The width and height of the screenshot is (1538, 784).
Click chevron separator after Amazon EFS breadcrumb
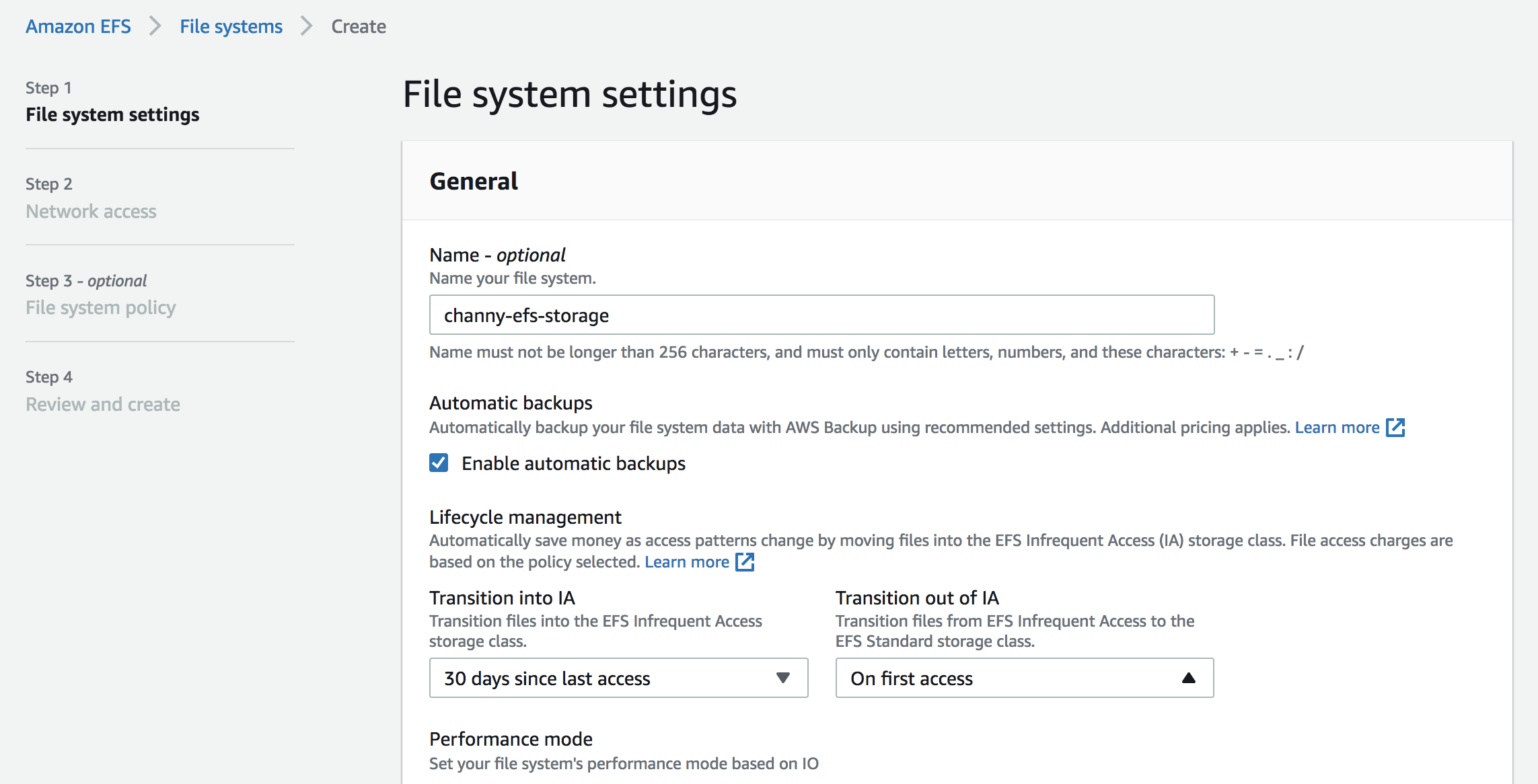[x=155, y=26]
